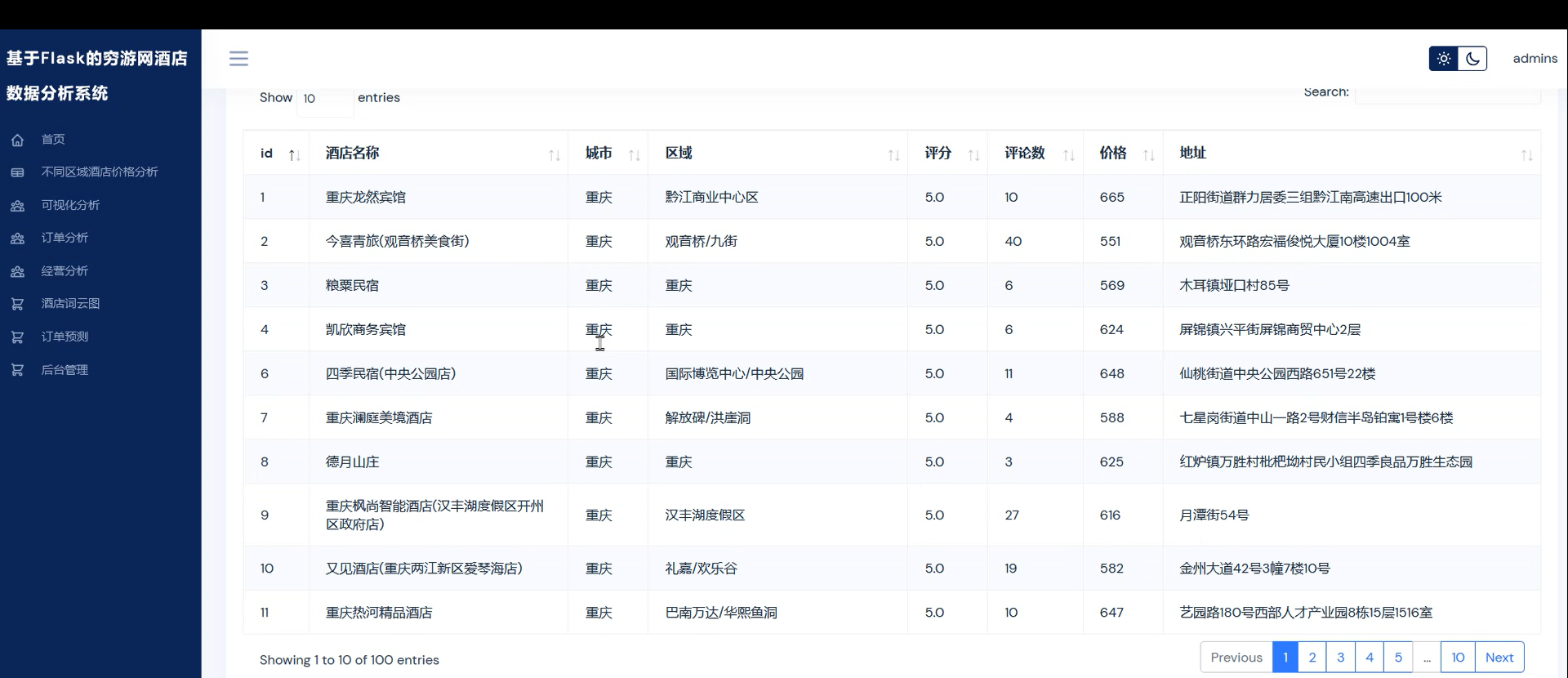The height and width of the screenshot is (678, 1568).
Task: Click the Next pagination button
Action: [1499, 658]
